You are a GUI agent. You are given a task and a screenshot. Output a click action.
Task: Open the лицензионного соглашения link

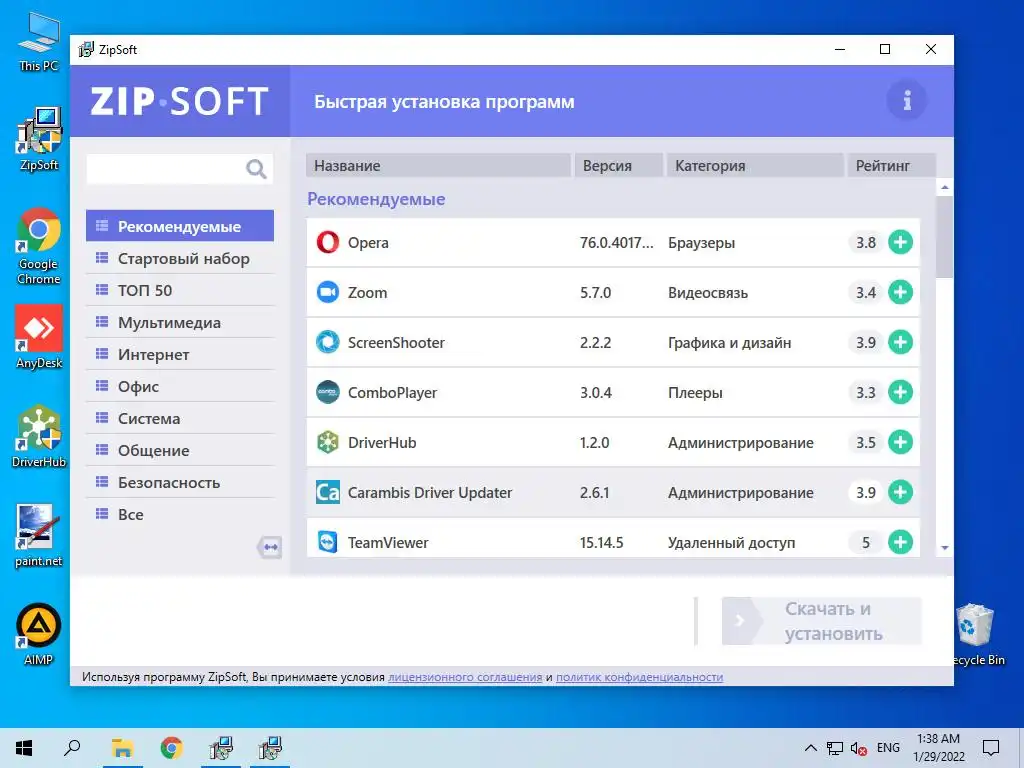465,677
